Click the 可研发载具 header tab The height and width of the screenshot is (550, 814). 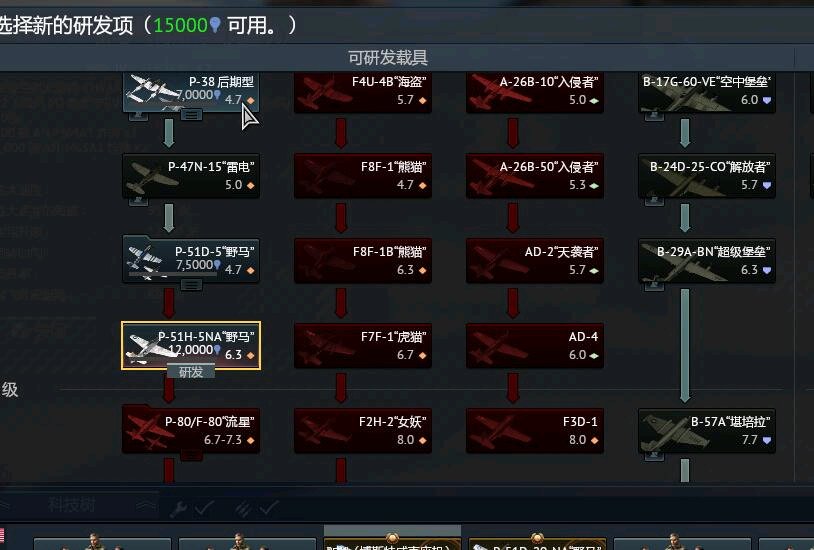coord(388,57)
